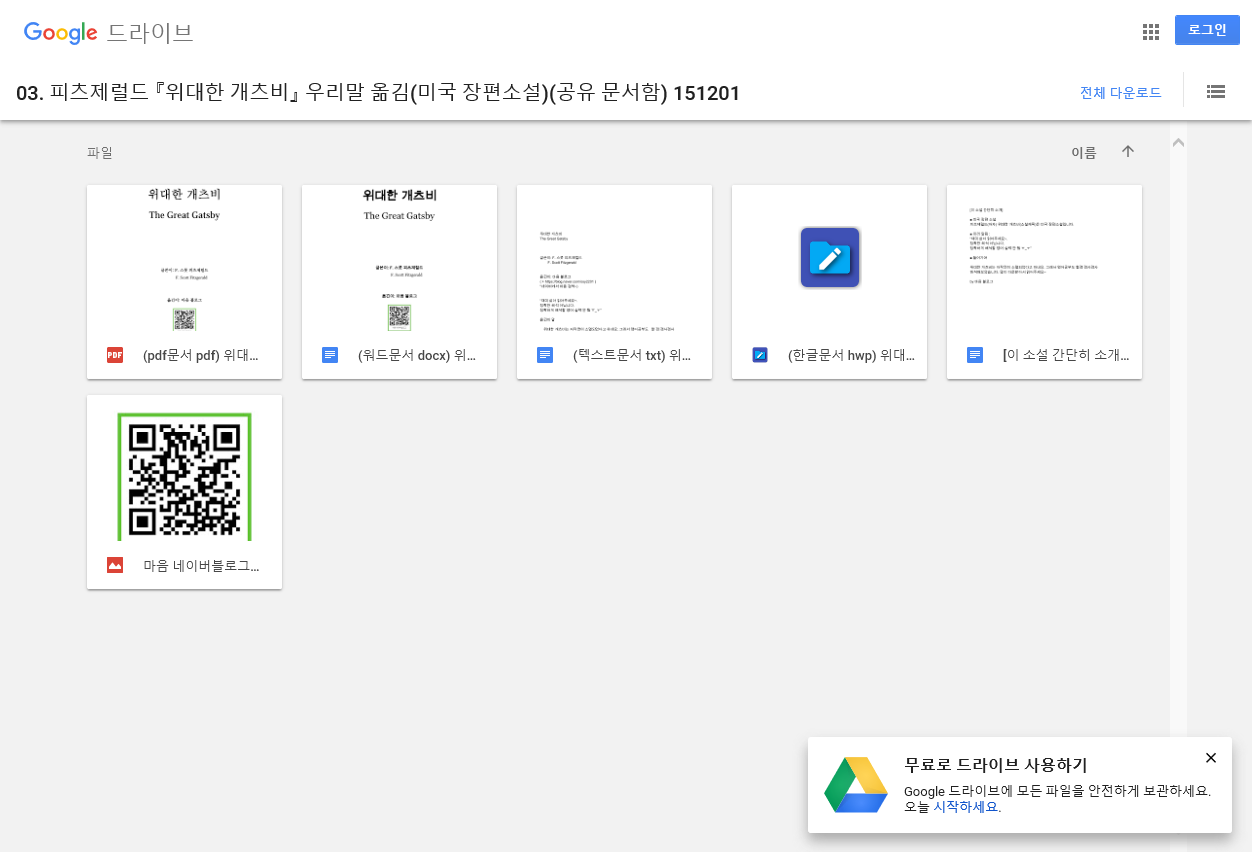Select the (워드문서 docx) 위 file name
The width and height of the screenshot is (1252, 852).
click(x=417, y=355)
